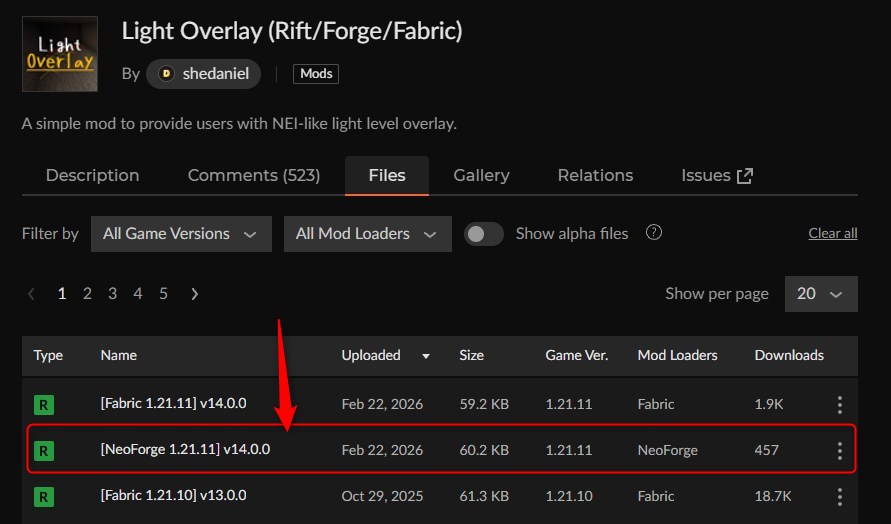Open the Comments (523) tab
The width and height of the screenshot is (891, 524).
pos(254,175)
